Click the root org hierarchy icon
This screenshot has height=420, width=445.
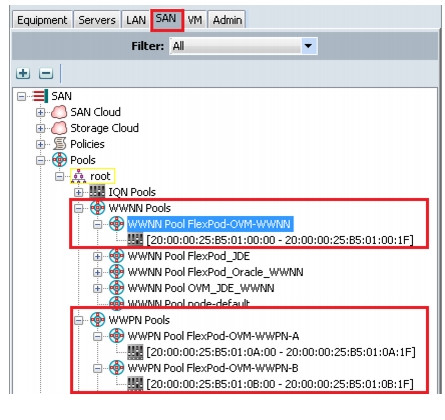pos(79,176)
